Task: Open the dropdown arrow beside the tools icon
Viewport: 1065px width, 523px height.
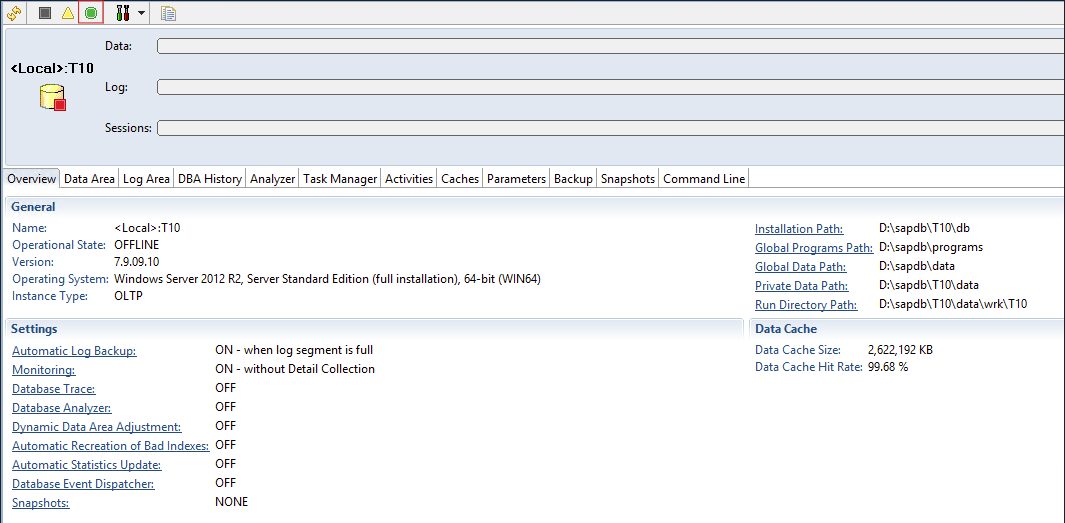Action: 141,13
